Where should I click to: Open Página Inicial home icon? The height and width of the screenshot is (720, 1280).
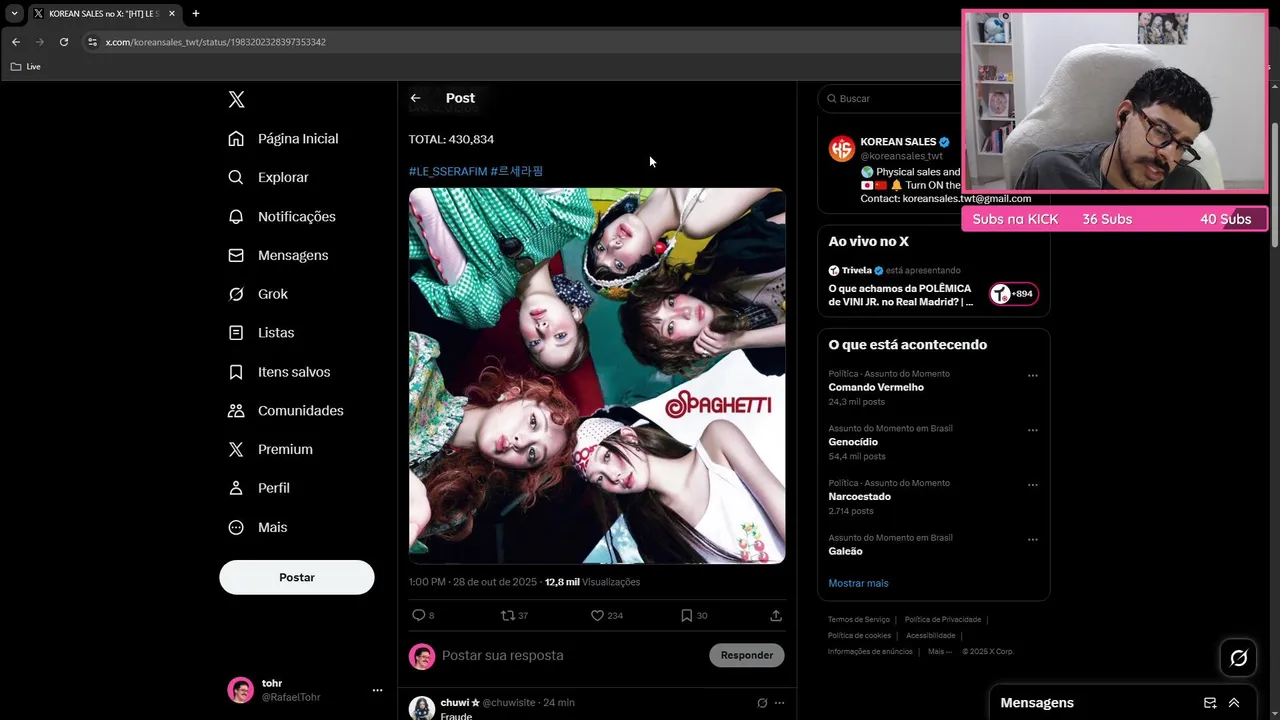(x=236, y=138)
